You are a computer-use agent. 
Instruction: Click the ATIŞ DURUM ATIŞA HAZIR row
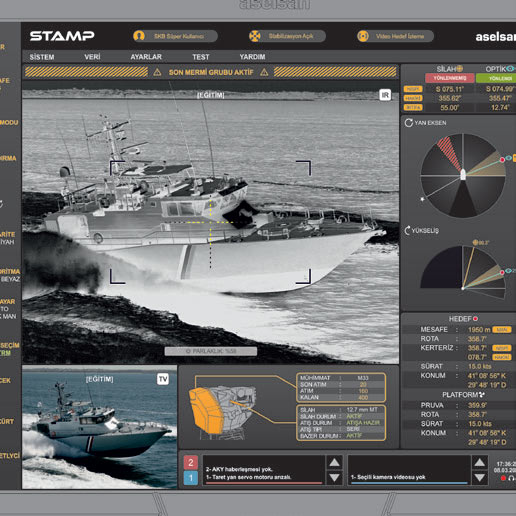(x=341, y=423)
